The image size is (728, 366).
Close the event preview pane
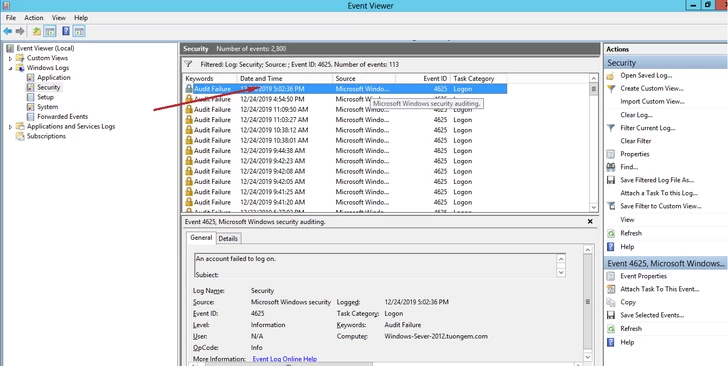[x=590, y=222]
